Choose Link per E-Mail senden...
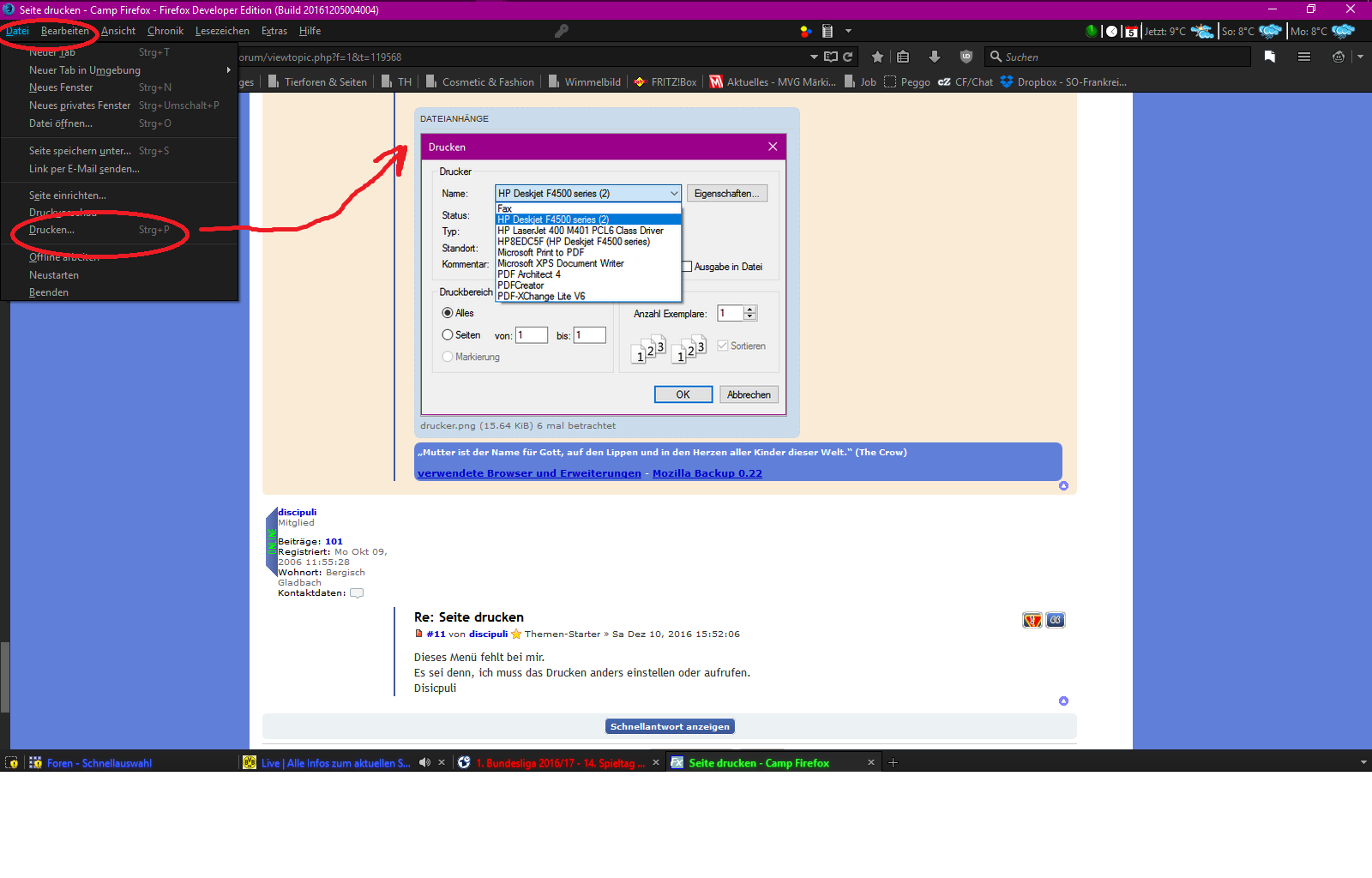This screenshot has height=878, width=1372. pos(119,169)
